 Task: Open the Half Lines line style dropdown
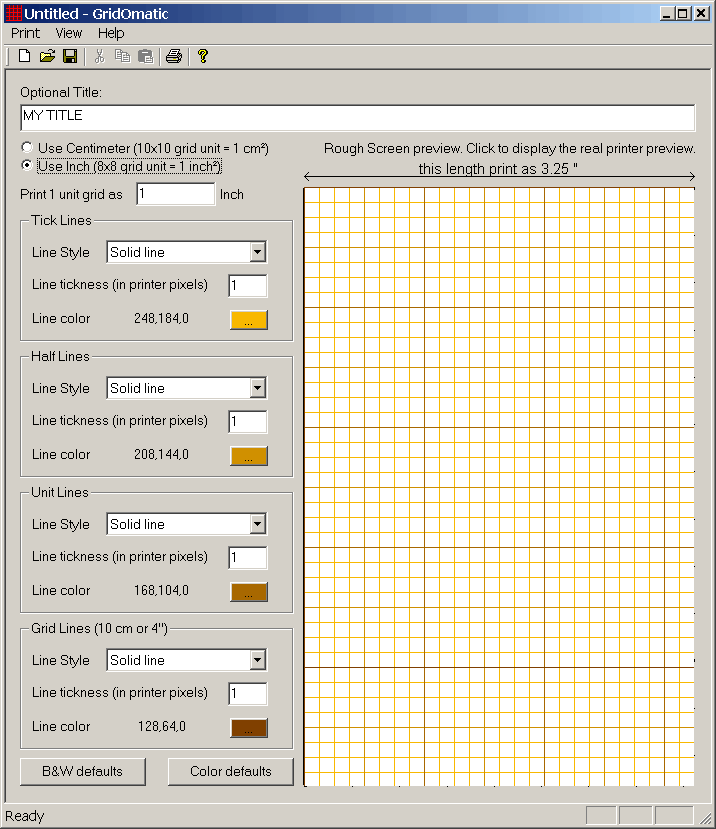257,389
